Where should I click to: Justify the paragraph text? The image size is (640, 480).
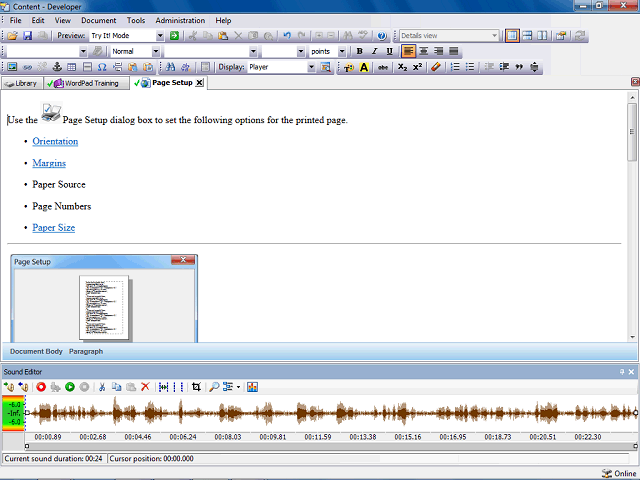tap(453, 51)
